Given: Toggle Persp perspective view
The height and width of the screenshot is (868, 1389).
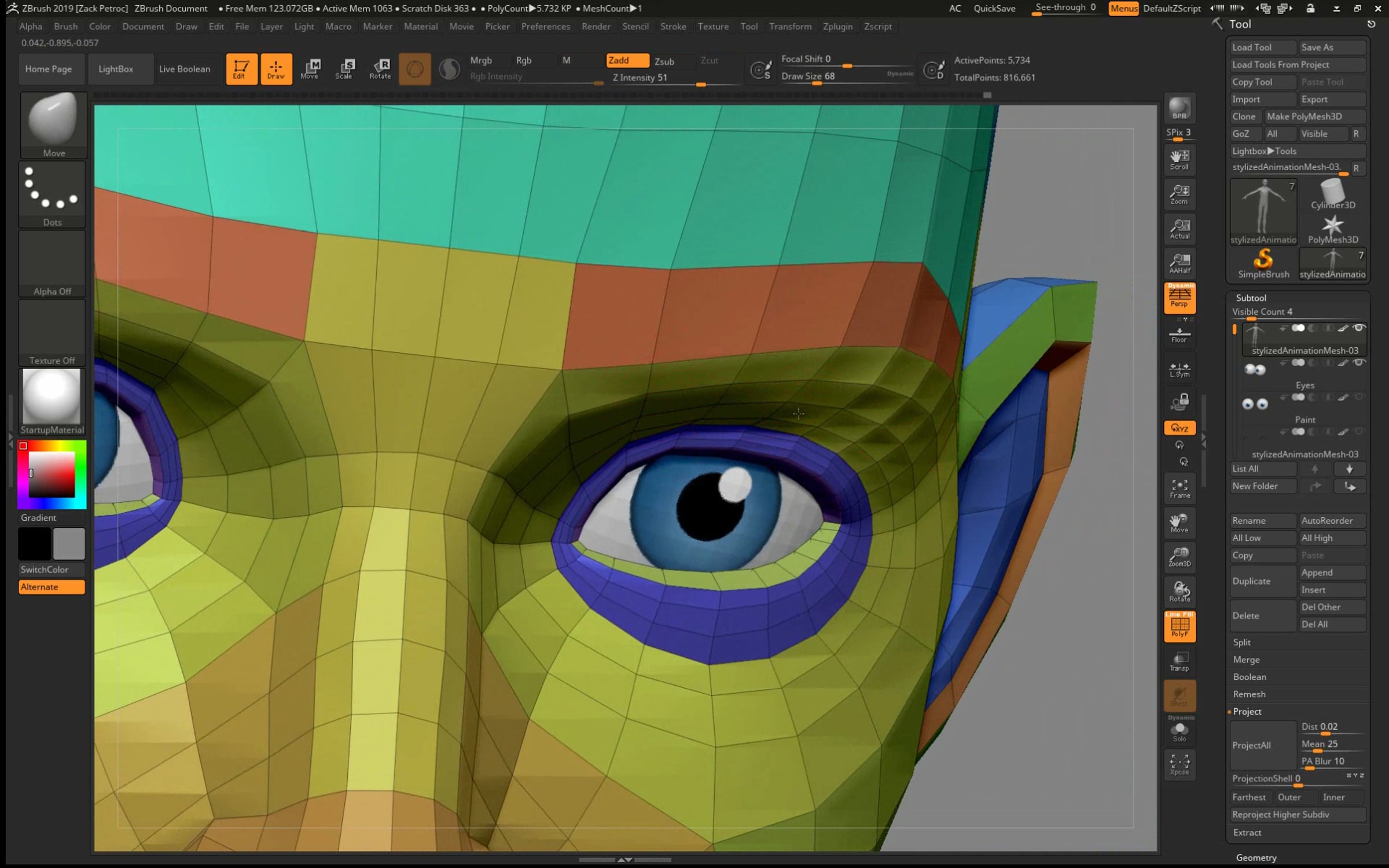Looking at the screenshot, I should point(1179,298).
